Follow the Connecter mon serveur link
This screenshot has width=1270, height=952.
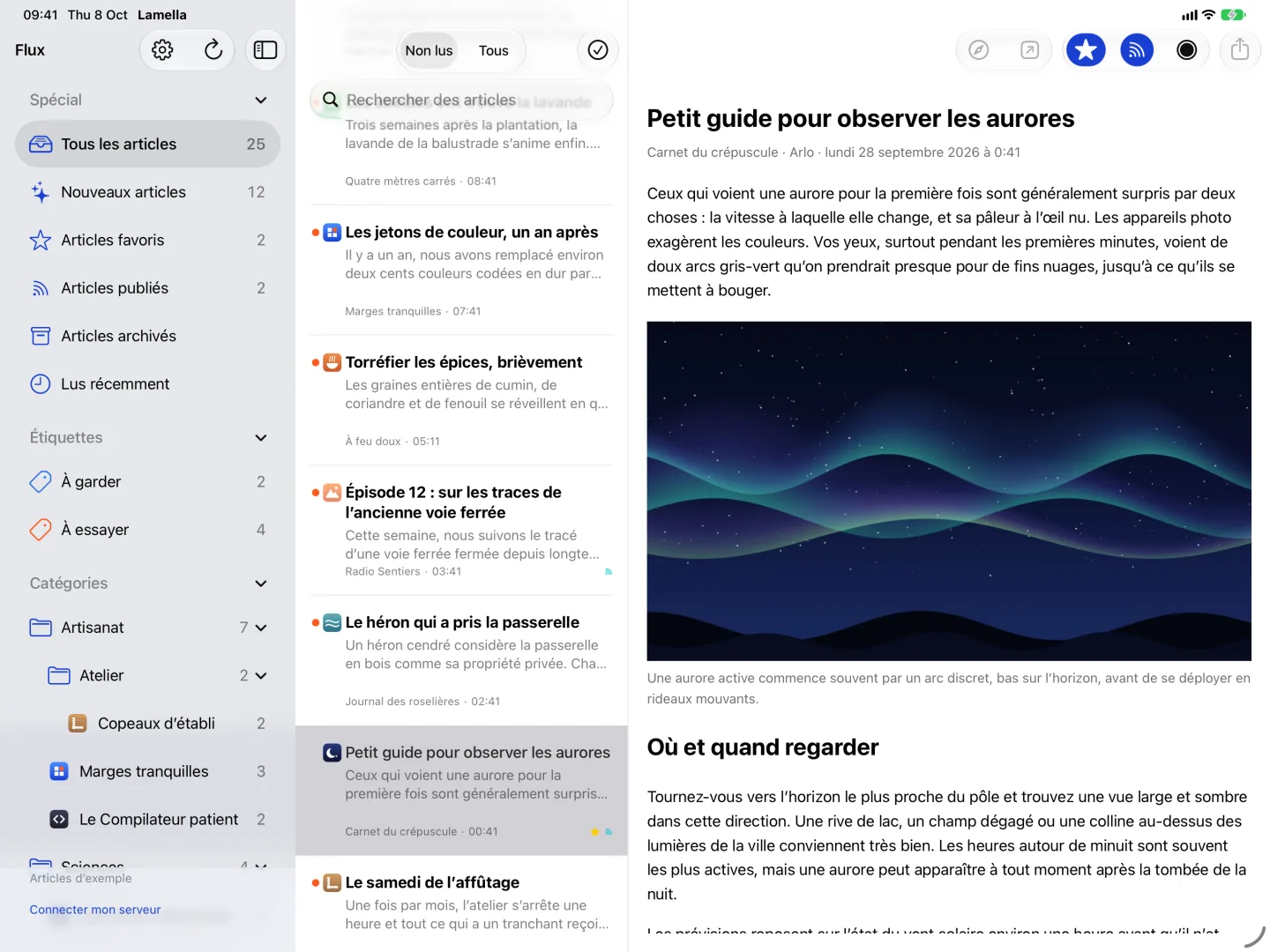point(95,910)
